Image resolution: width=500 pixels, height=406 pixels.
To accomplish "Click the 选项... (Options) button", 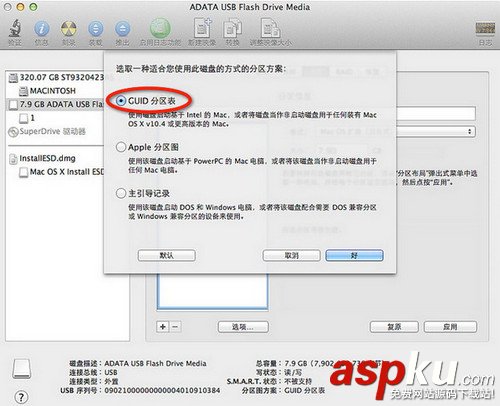I will (243, 327).
